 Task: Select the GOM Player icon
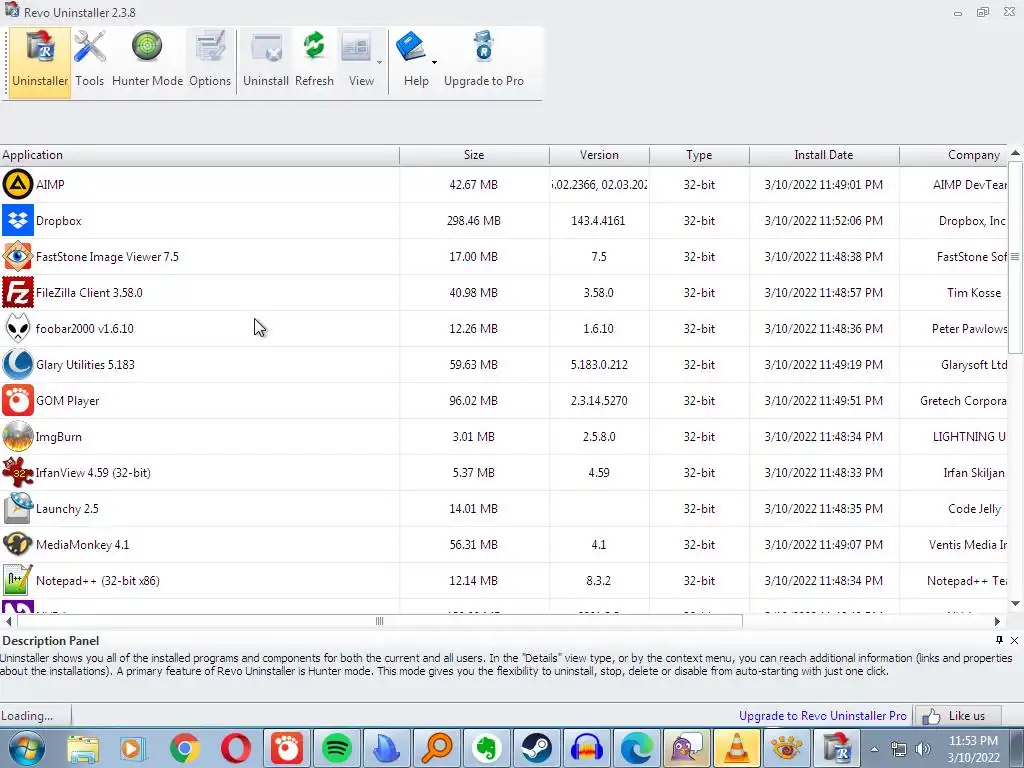point(18,400)
